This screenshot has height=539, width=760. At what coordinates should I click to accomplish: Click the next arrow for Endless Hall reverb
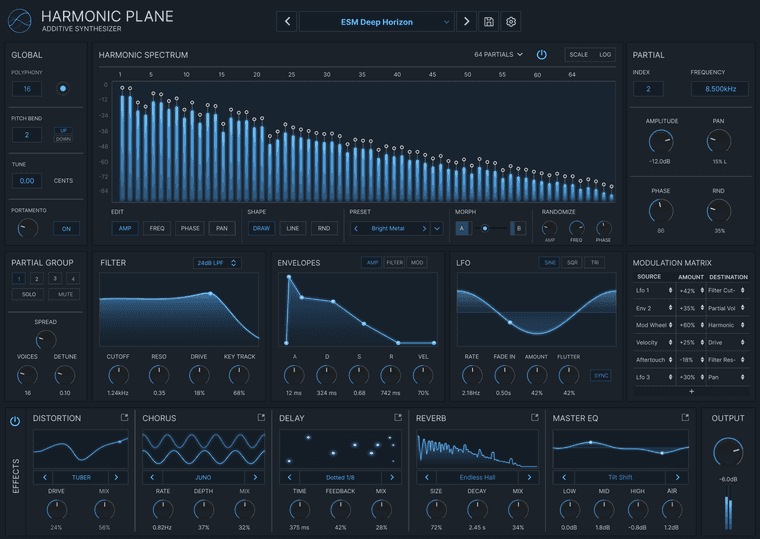(x=529, y=477)
